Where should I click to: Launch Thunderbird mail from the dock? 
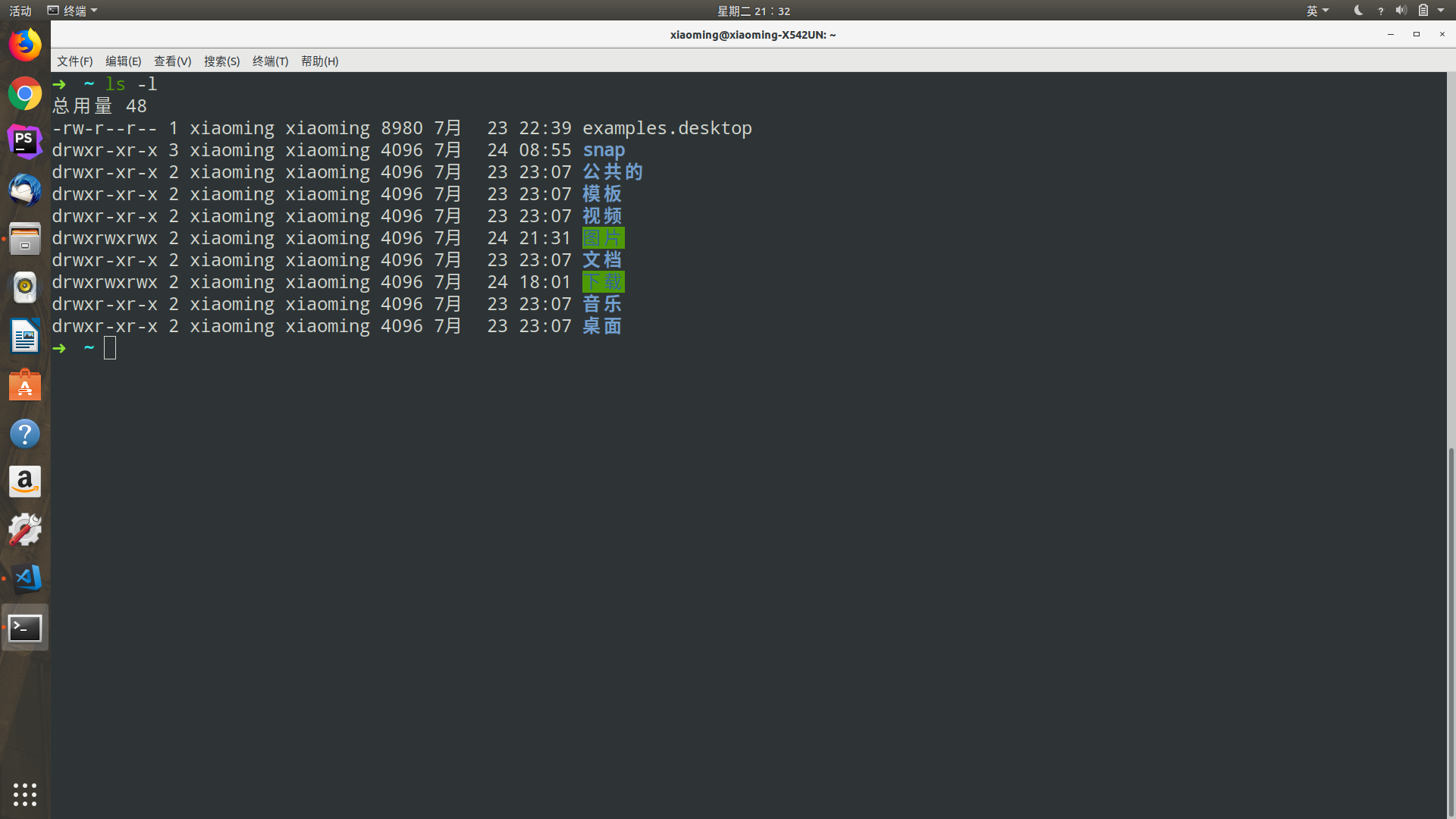coord(25,190)
